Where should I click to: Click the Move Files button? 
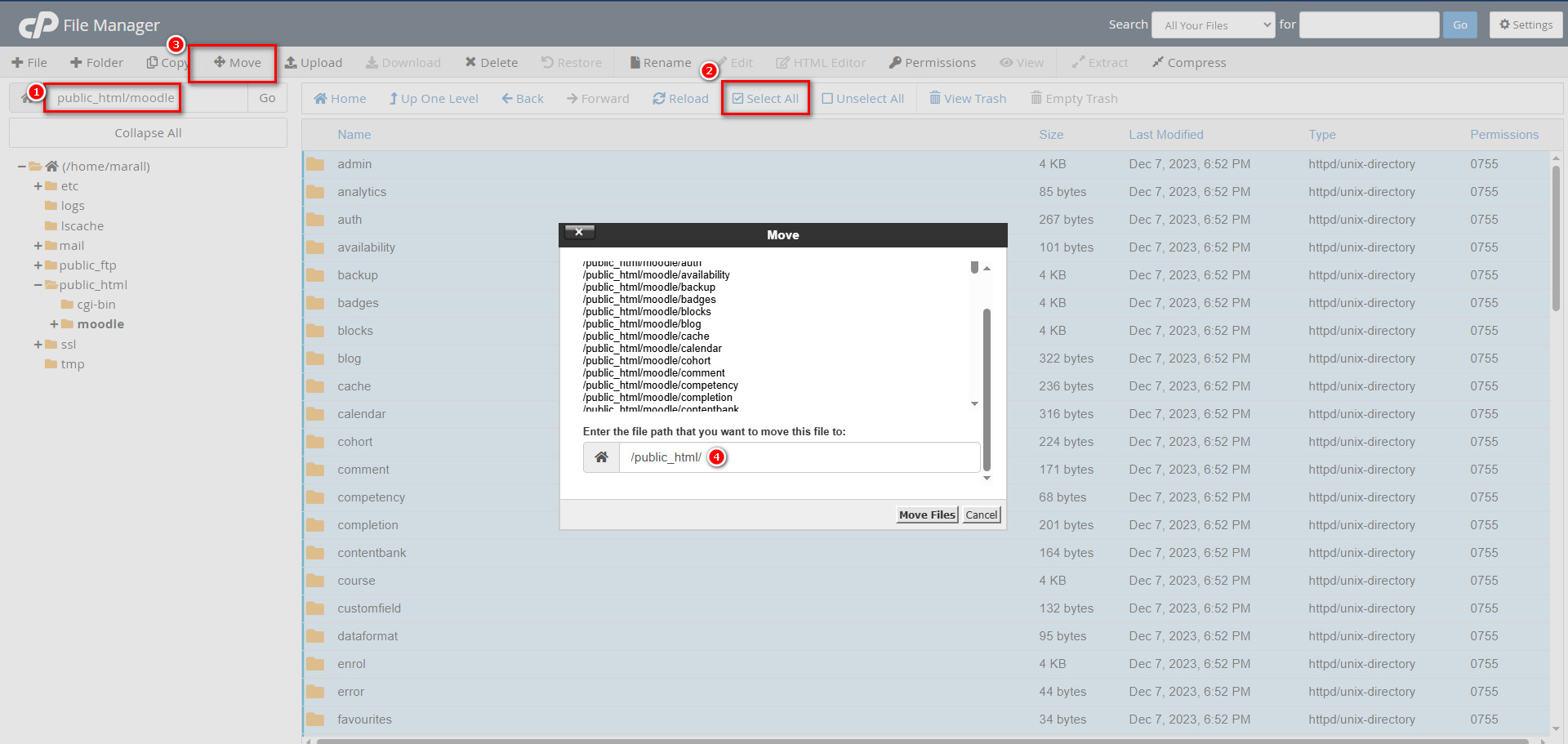coord(926,515)
